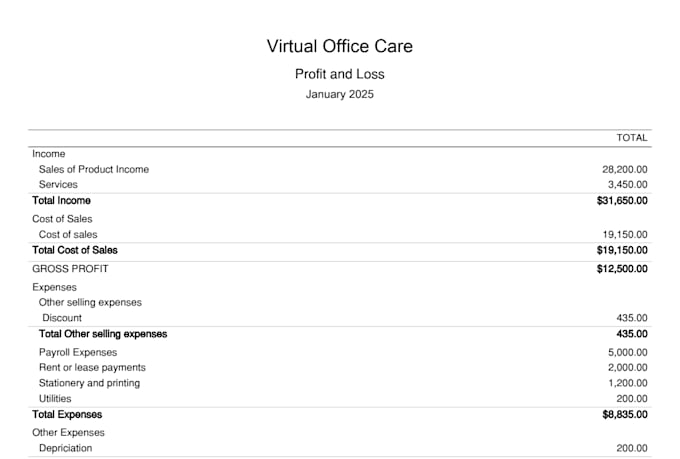The width and height of the screenshot is (680, 459).
Task: Open the 19,150.00 cost of sales amount
Action: 625,235
